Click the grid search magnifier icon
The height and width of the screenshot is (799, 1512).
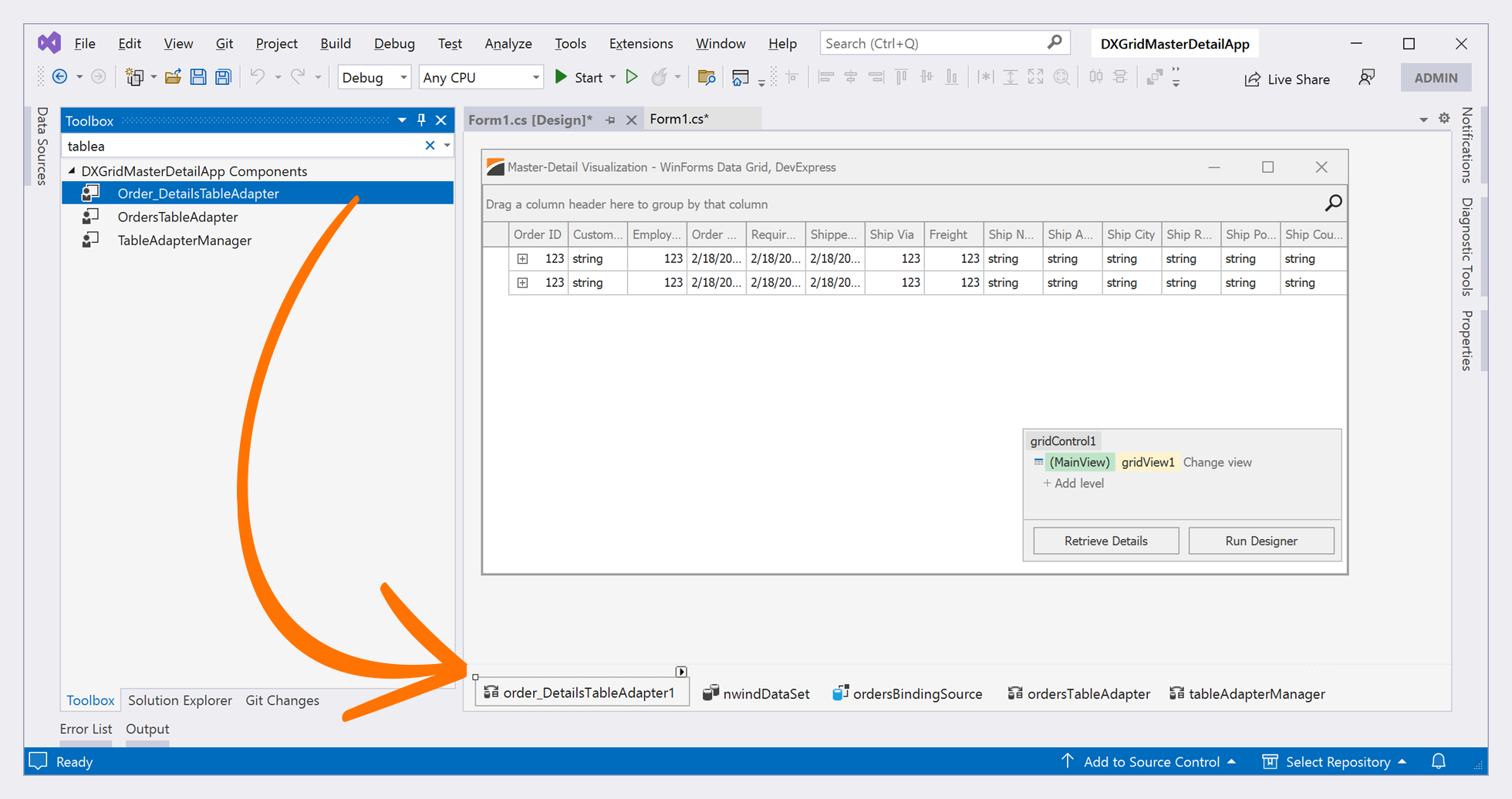[x=1333, y=204]
